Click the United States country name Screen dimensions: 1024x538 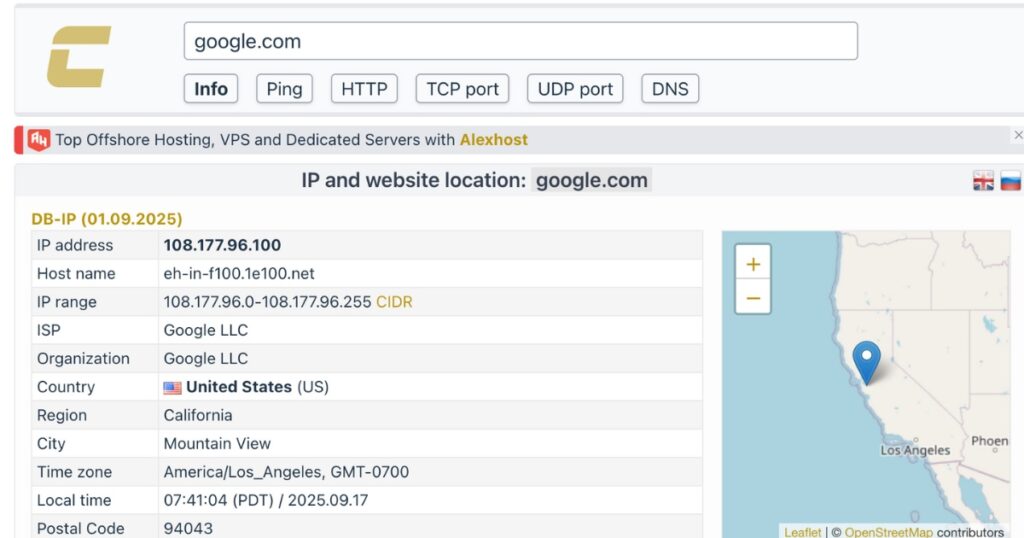pyautogui.click(x=239, y=387)
